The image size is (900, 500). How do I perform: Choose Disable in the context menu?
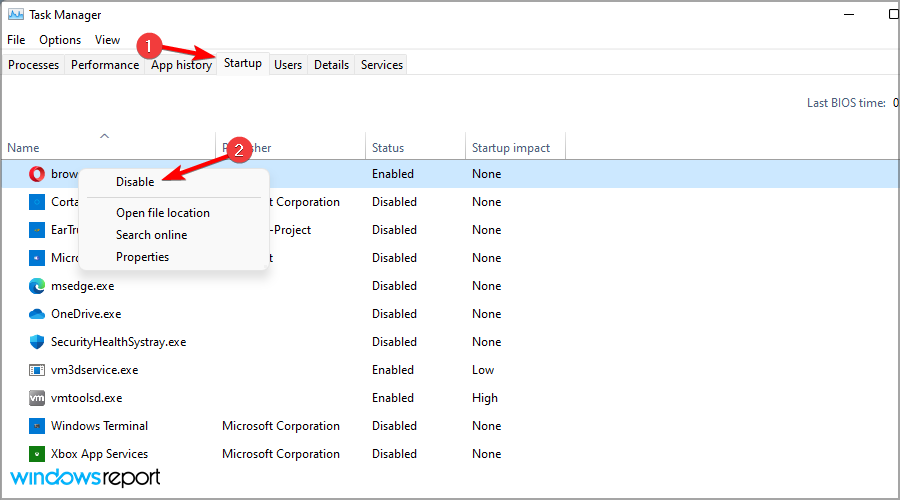[135, 182]
